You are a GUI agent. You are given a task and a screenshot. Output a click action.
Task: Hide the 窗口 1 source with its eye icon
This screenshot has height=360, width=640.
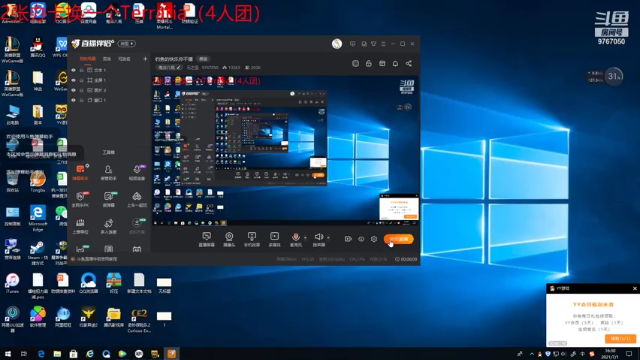pos(73,100)
